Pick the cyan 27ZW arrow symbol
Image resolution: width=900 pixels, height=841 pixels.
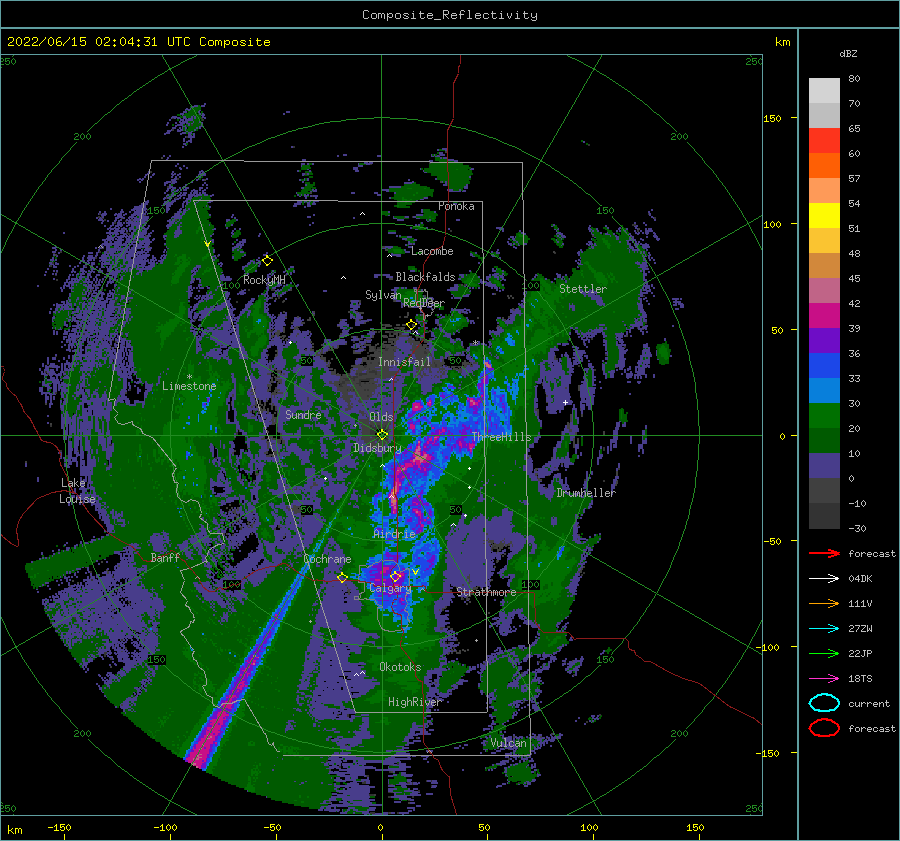(824, 629)
